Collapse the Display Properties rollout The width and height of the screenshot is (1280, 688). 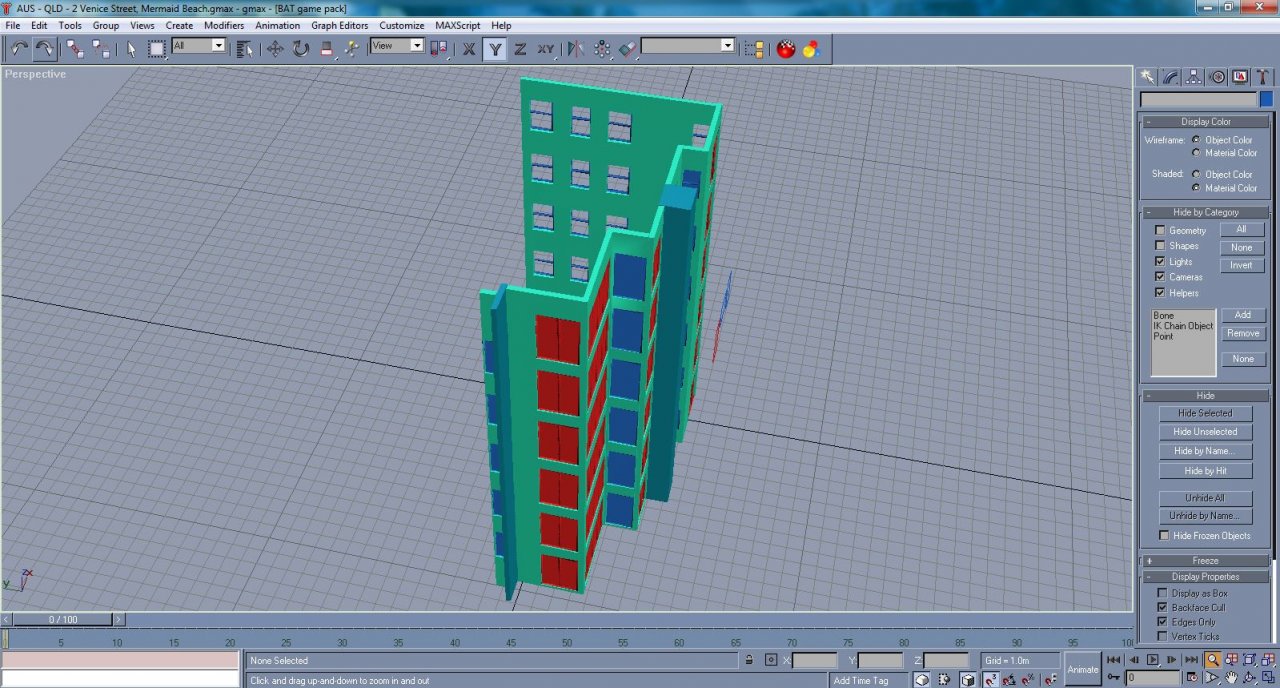point(1205,577)
